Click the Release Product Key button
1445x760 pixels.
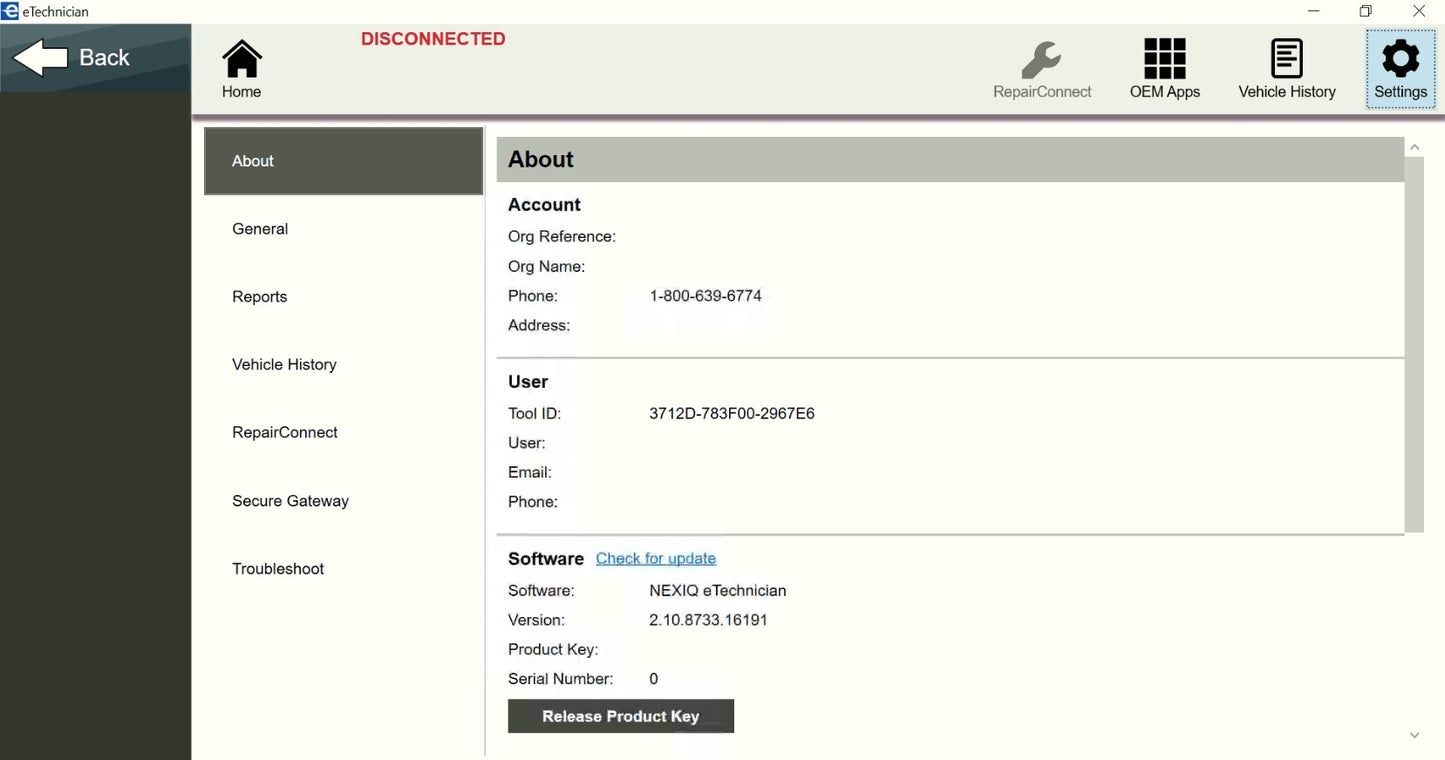621,716
